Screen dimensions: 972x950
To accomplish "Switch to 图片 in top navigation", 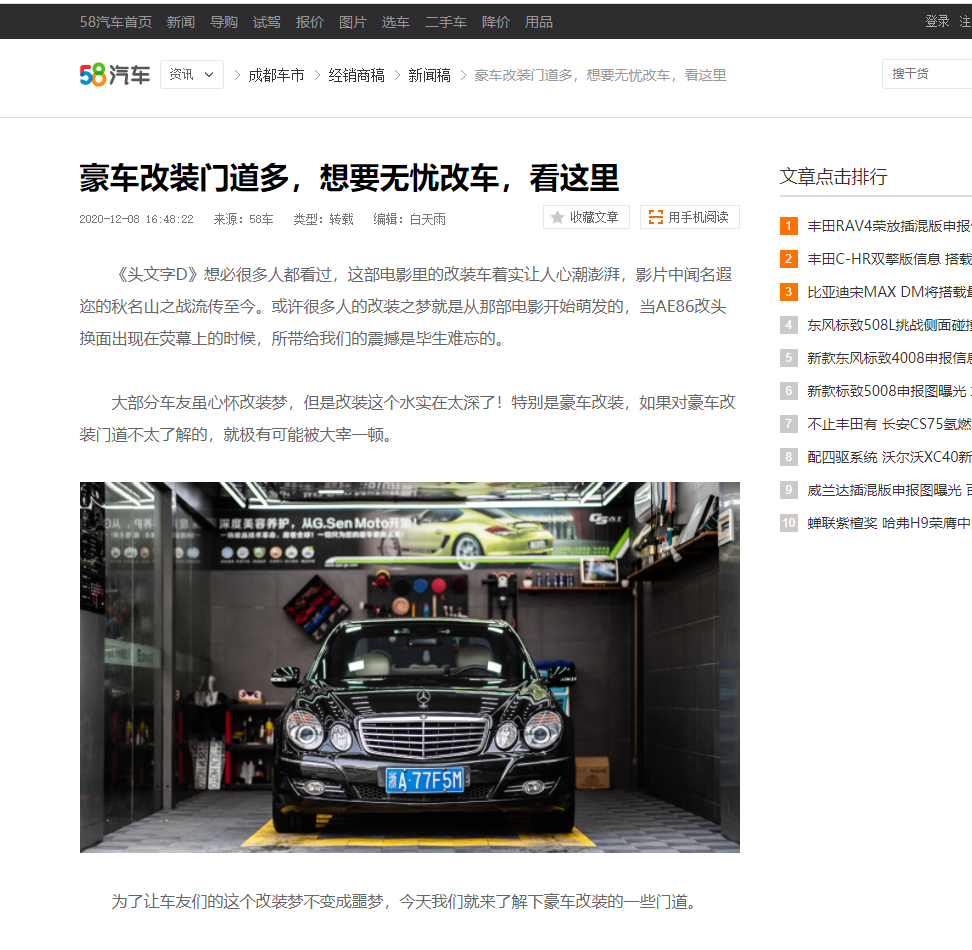I will [x=353, y=22].
